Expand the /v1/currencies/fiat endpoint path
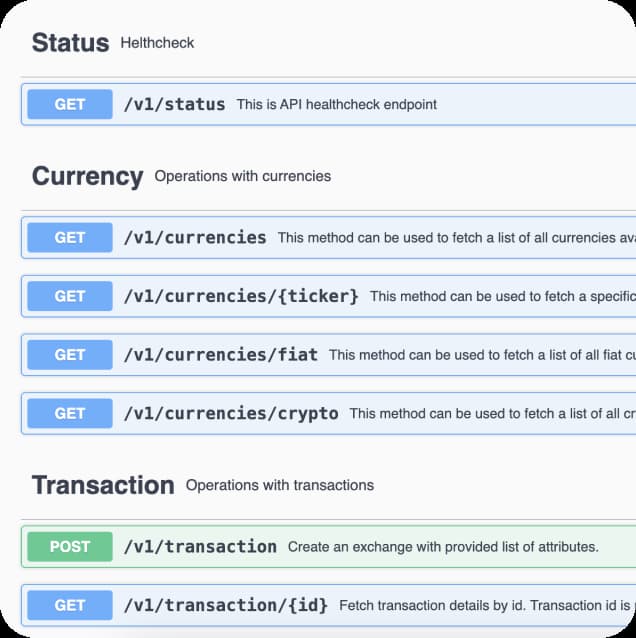636x638 pixels. click(220, 355)
